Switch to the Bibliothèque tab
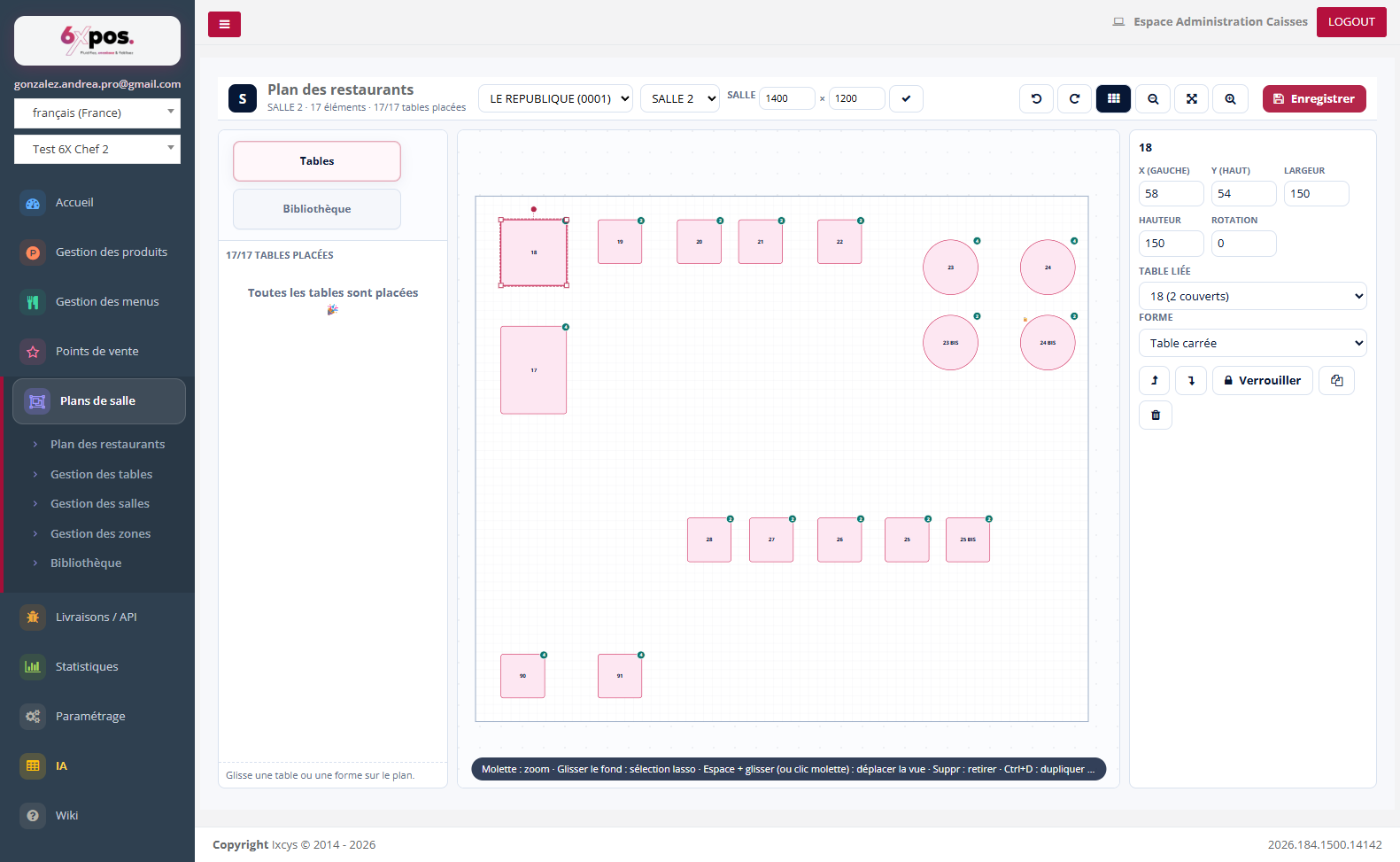The width and height of the screenshot is (1400, 862). (317, 209)
